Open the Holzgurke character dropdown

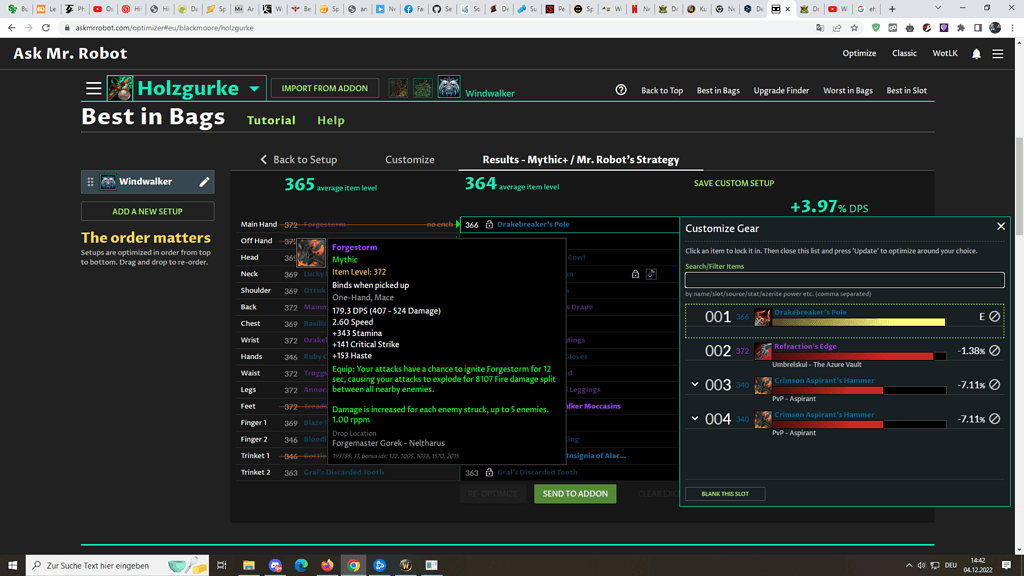point(254,89)
